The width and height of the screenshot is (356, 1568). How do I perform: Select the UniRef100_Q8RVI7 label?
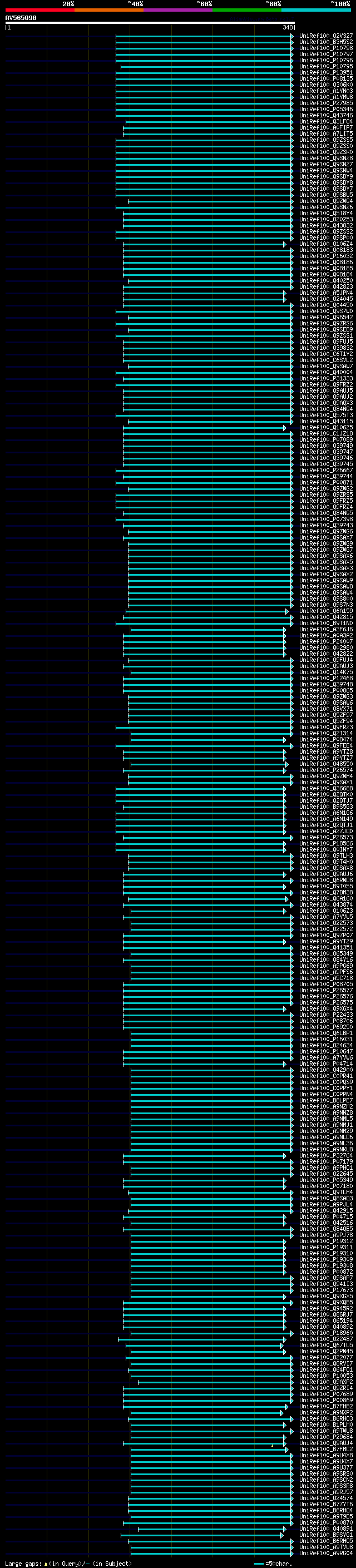pos(326,1363)
